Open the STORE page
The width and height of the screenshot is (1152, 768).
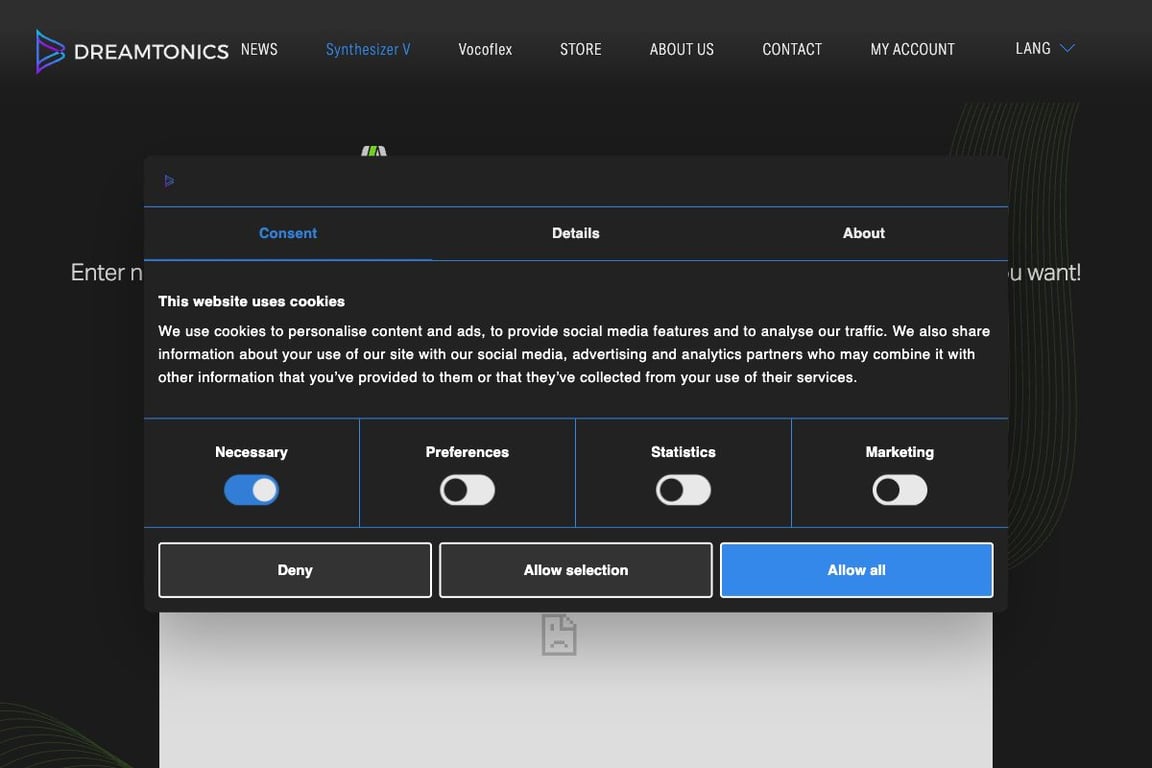pos(580,49)
